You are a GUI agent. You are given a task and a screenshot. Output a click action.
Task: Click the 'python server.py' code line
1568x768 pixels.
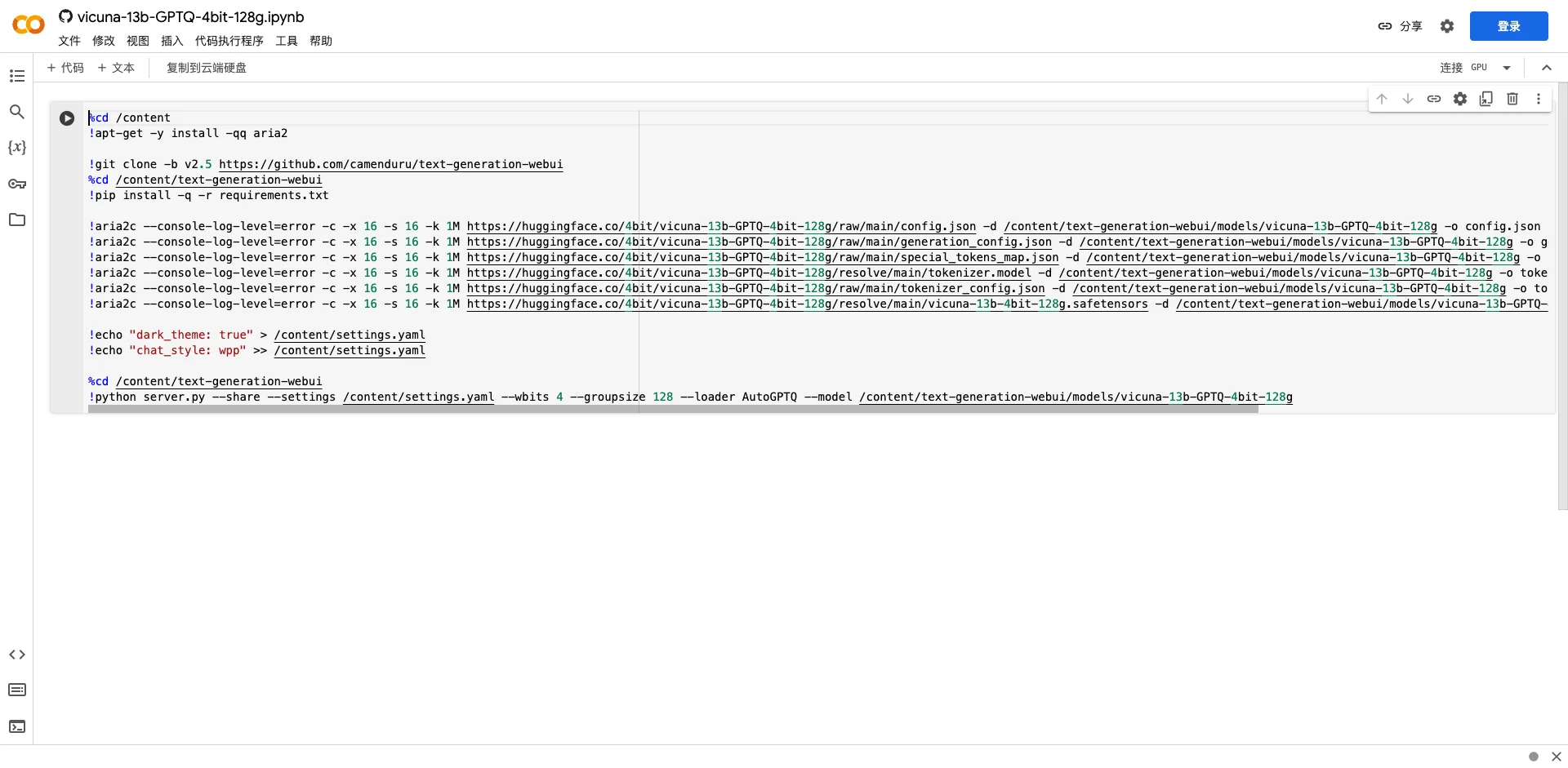pos(690,397)
